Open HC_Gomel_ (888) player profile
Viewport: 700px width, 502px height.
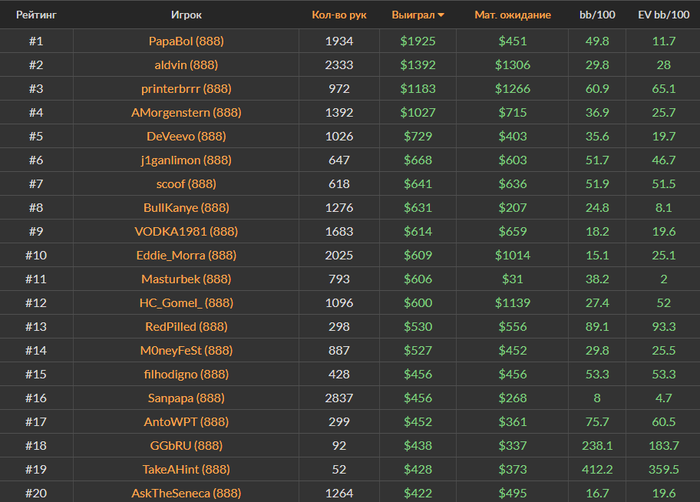186,303
